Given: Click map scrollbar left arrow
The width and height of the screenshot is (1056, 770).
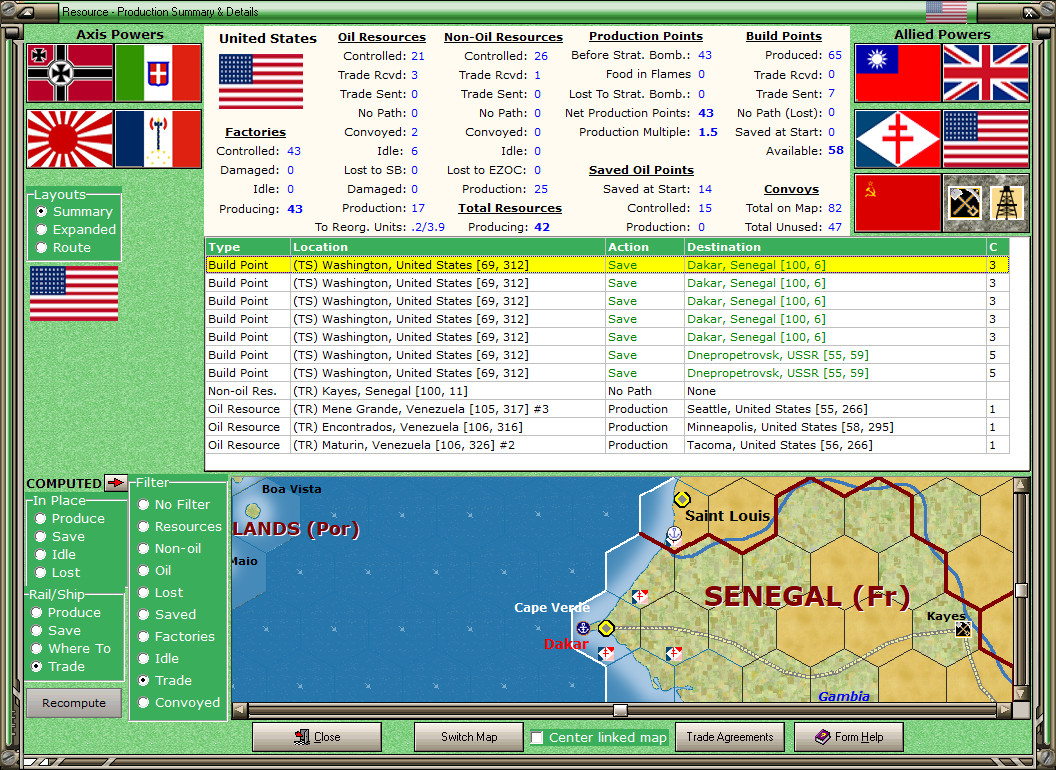Looking at the screenshot, I should coord(240,710).
